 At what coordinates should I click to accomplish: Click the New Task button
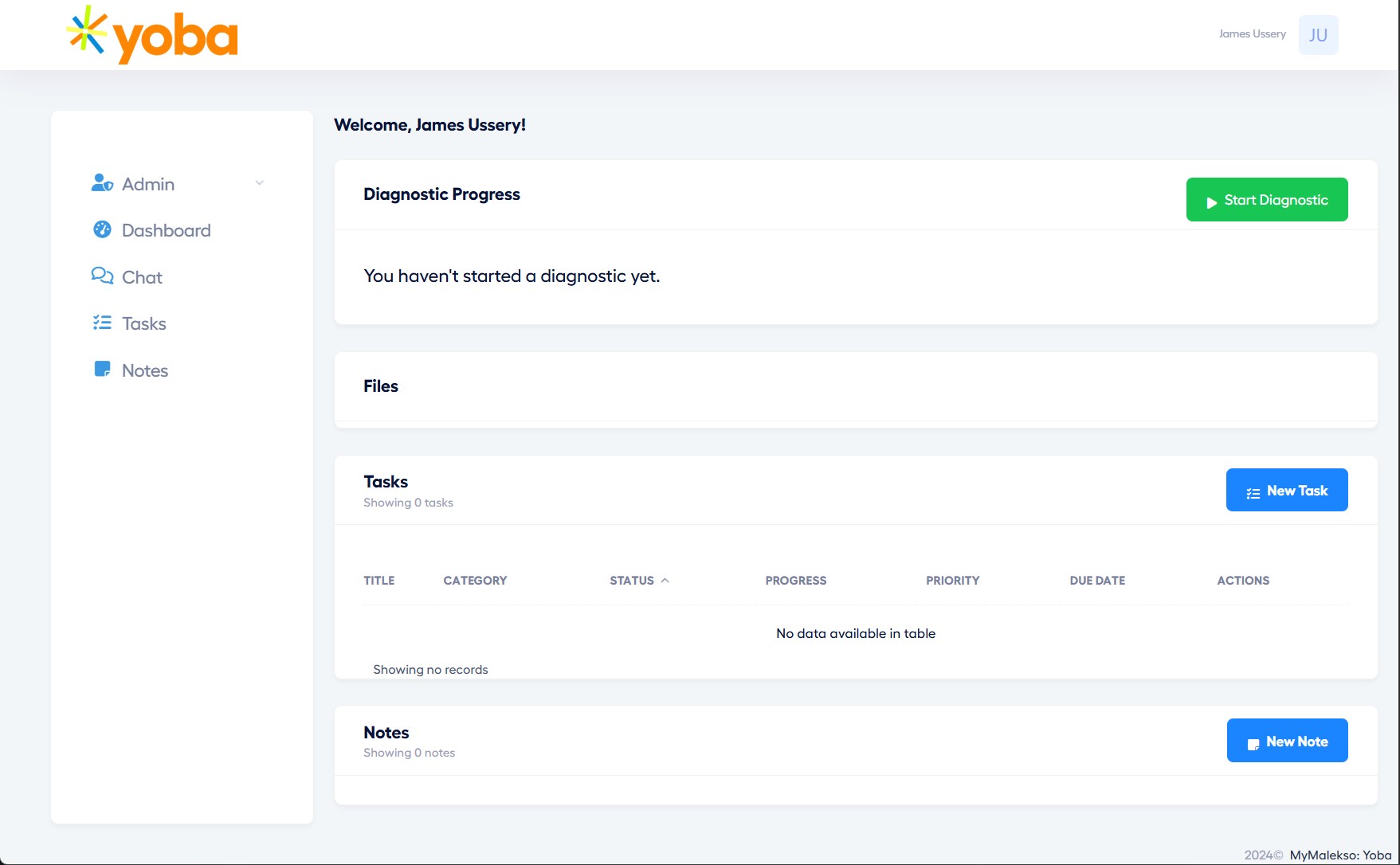(x=1286, y=490)
